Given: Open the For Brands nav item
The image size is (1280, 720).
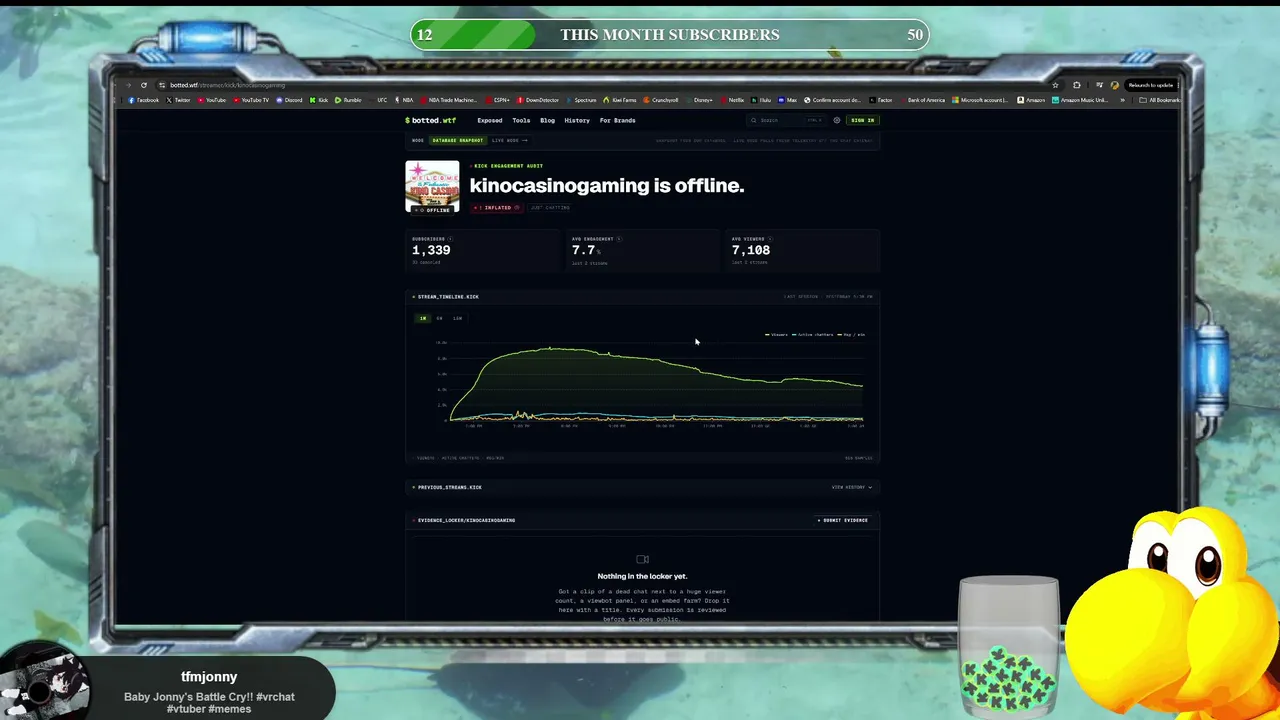Looking at the screenshot, I should (617, 120).
